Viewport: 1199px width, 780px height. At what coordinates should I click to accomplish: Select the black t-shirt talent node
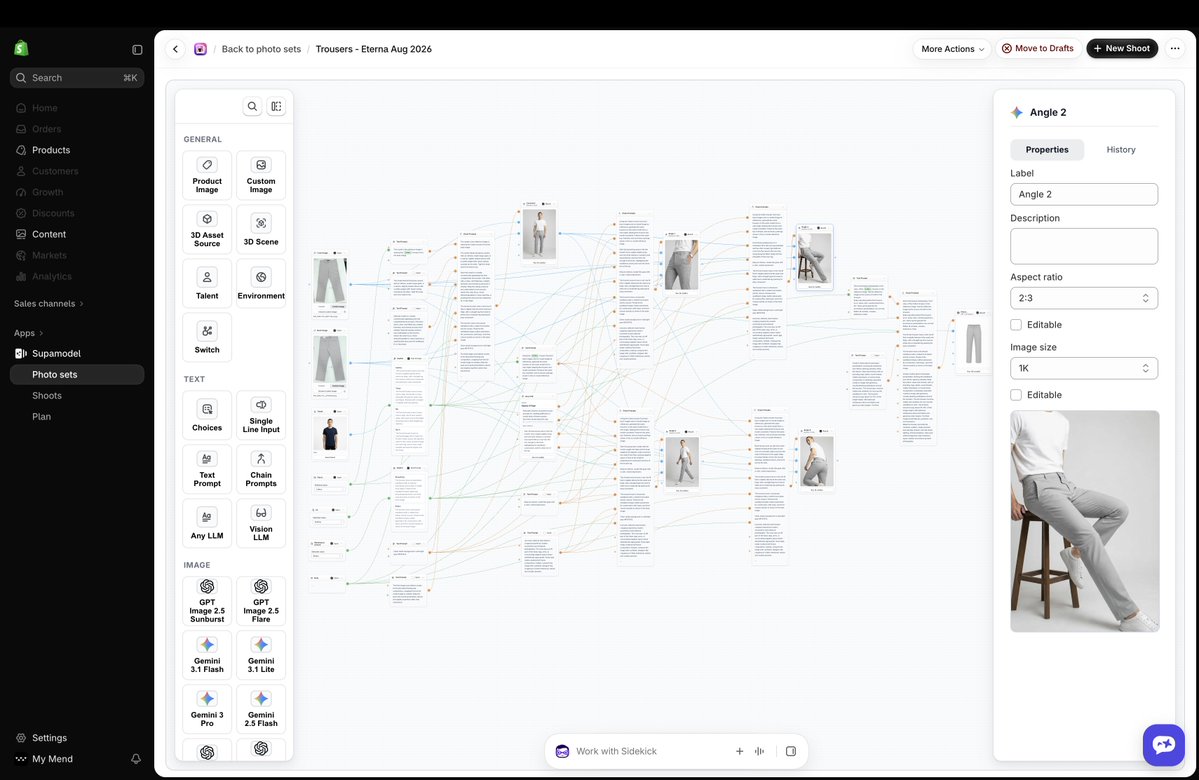[x=330, y=434]
